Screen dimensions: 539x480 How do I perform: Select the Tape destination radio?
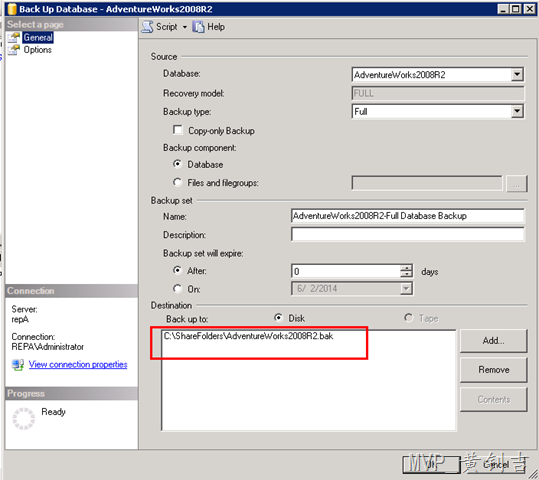[408, 318]
